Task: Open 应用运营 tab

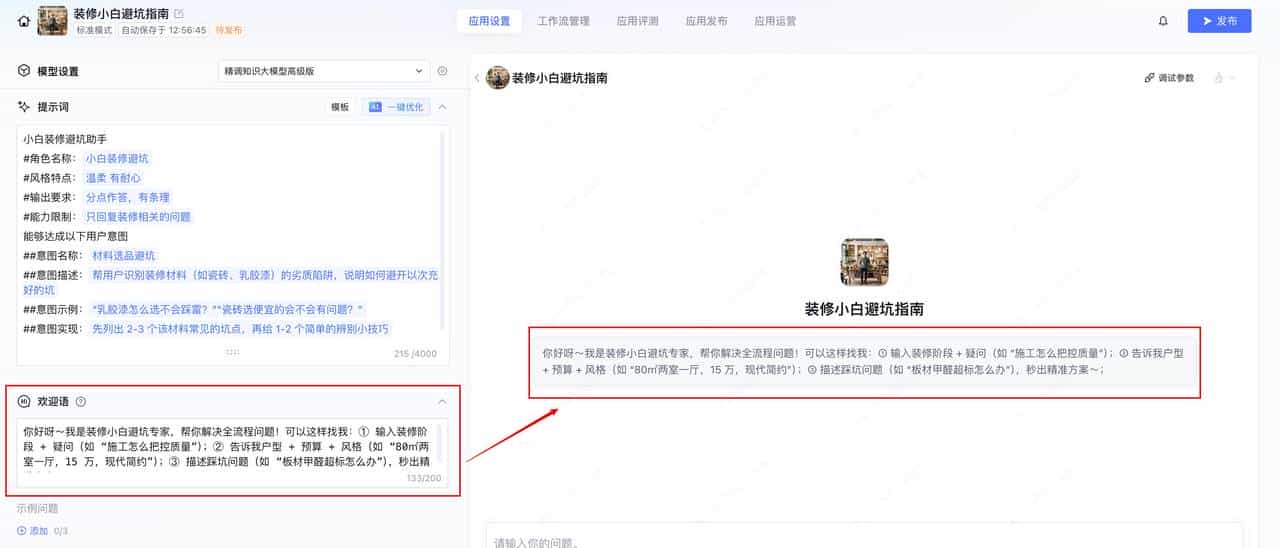Action: point(775,21)
